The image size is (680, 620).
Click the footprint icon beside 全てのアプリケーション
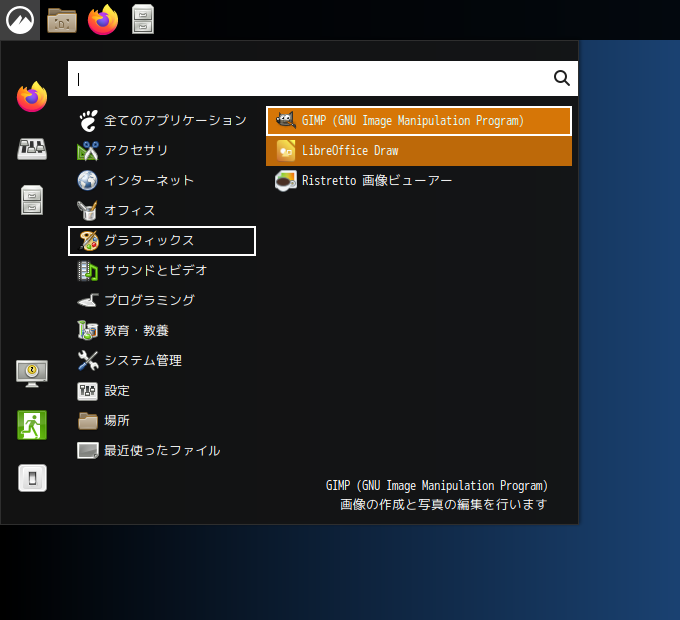point(88,121)
